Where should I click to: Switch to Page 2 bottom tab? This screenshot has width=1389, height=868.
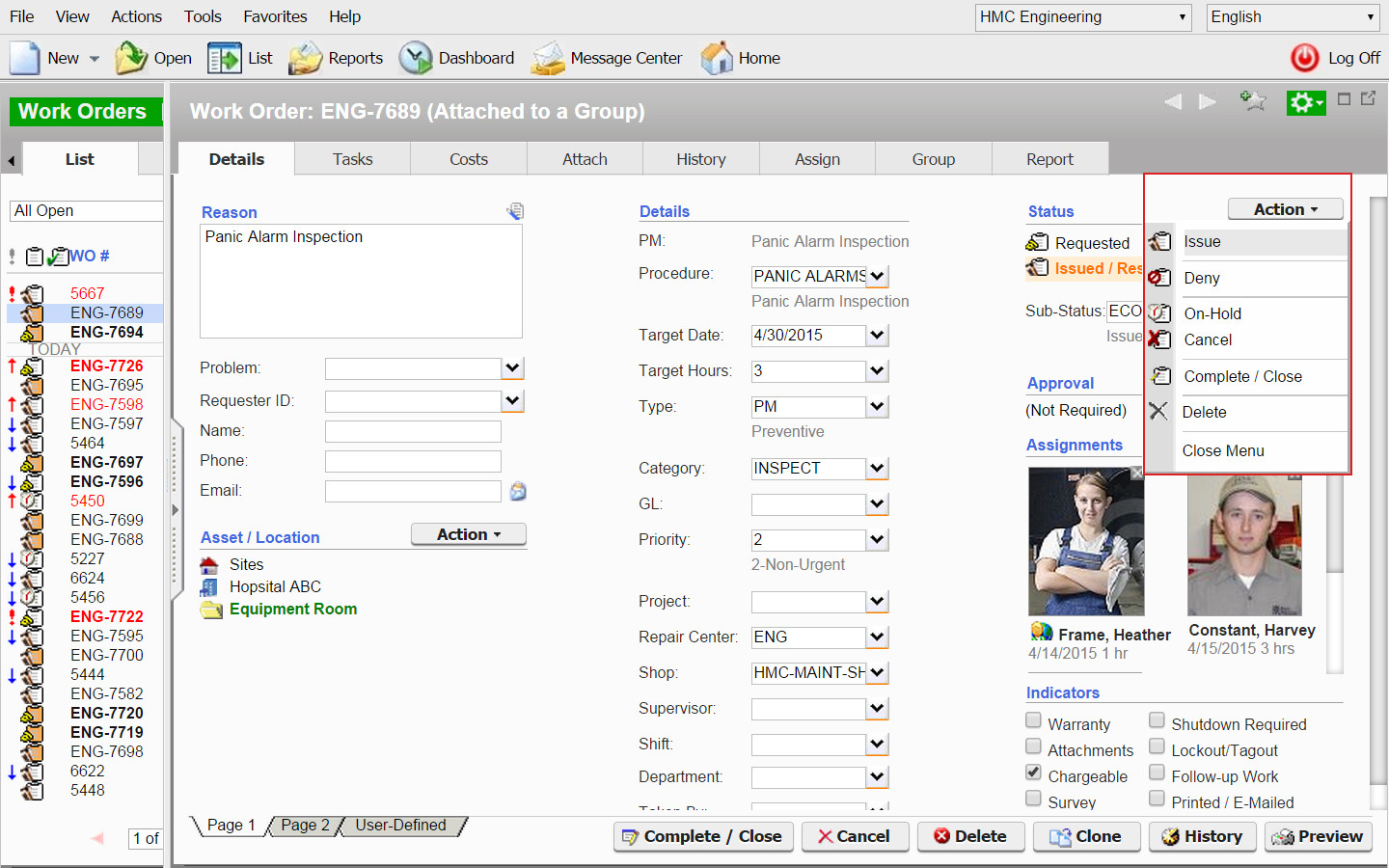point(305,826)
